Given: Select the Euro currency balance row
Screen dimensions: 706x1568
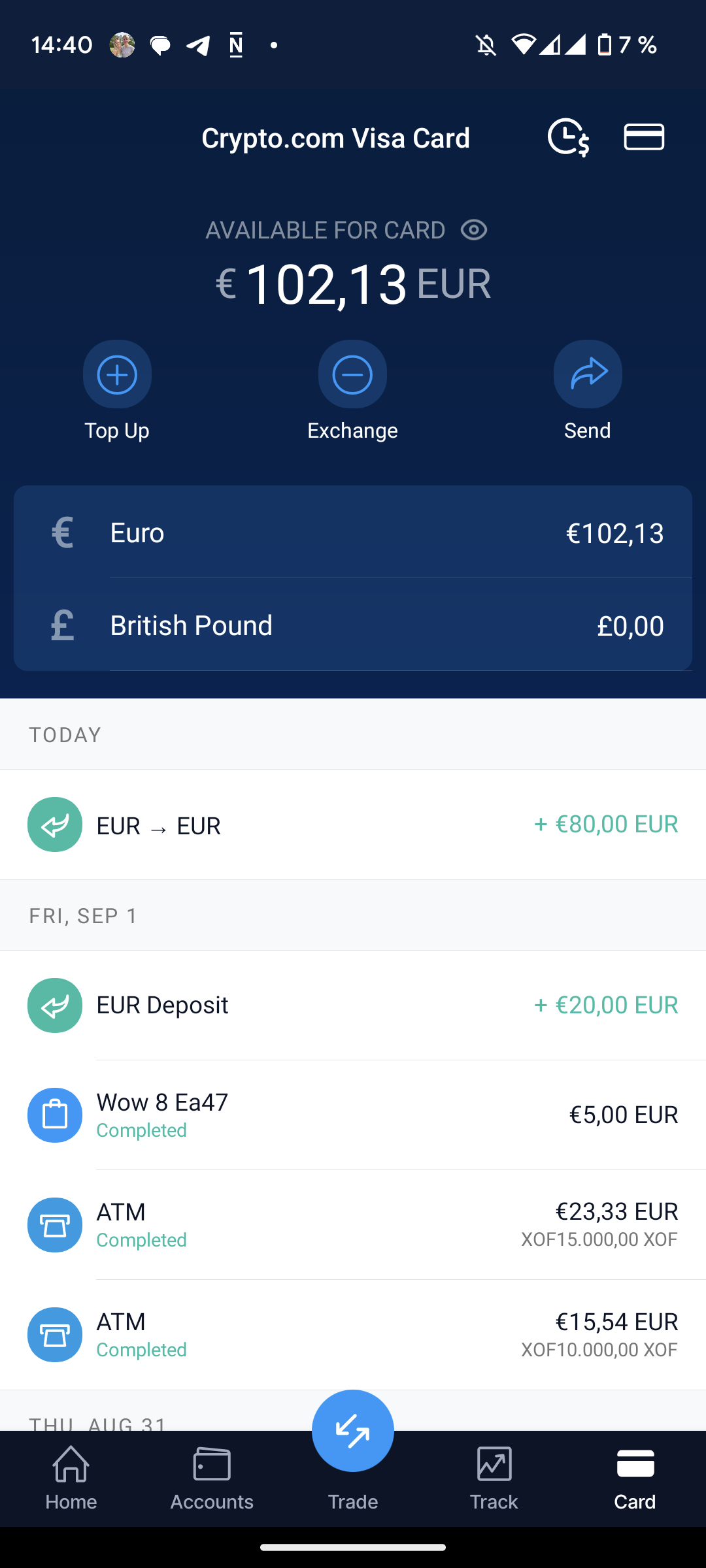Looking at the screenshot, I should [353, 532].
